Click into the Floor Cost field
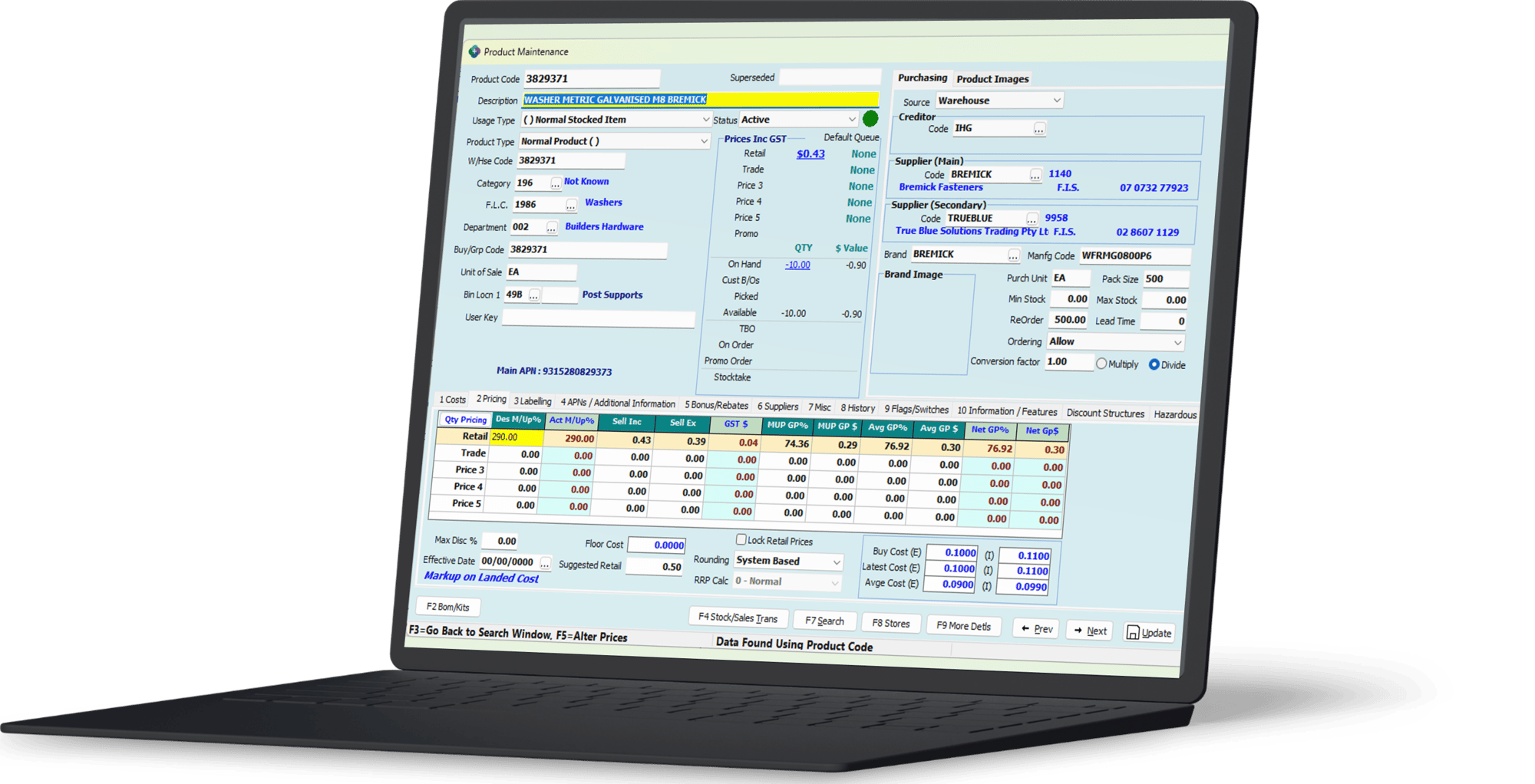1535x784 pixels. 656,545
